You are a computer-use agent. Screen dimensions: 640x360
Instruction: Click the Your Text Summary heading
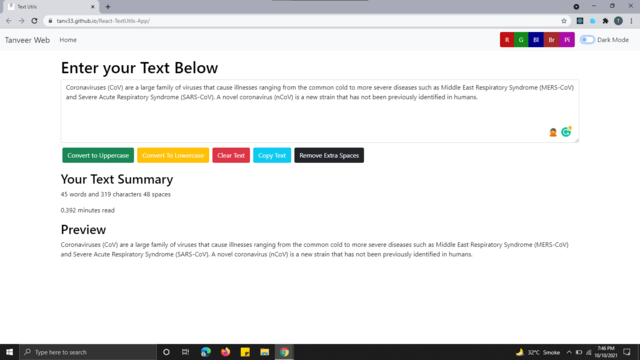[x=117, y=179]
